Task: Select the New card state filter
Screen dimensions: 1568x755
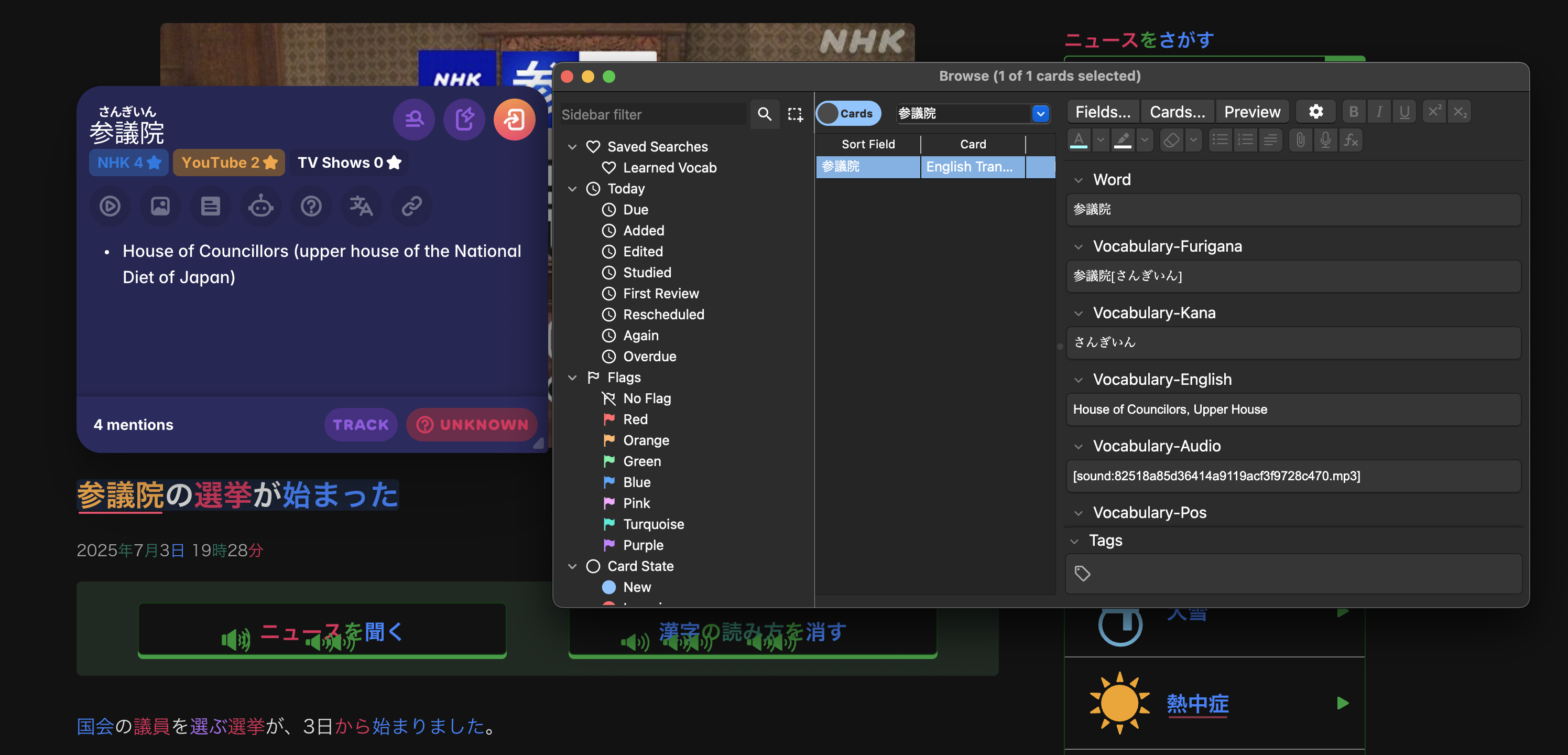Action: click(637, 588)
